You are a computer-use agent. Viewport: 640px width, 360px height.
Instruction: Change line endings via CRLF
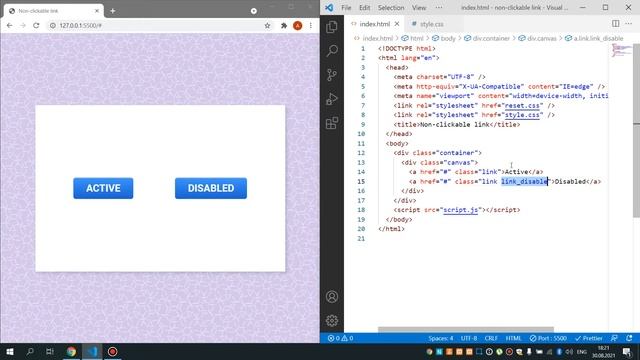[491, 338]
